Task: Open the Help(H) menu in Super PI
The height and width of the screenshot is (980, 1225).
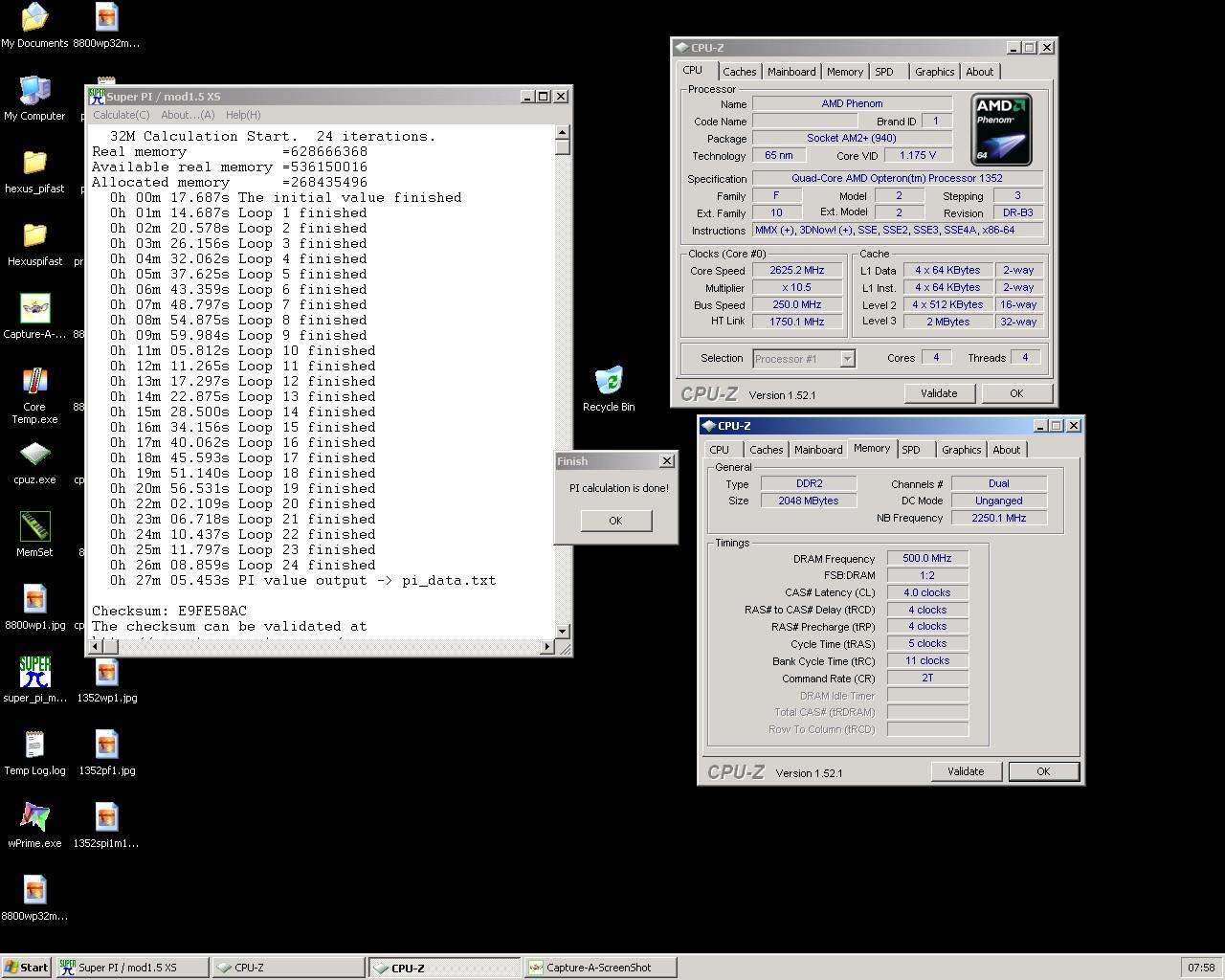Action: [243, 115]
